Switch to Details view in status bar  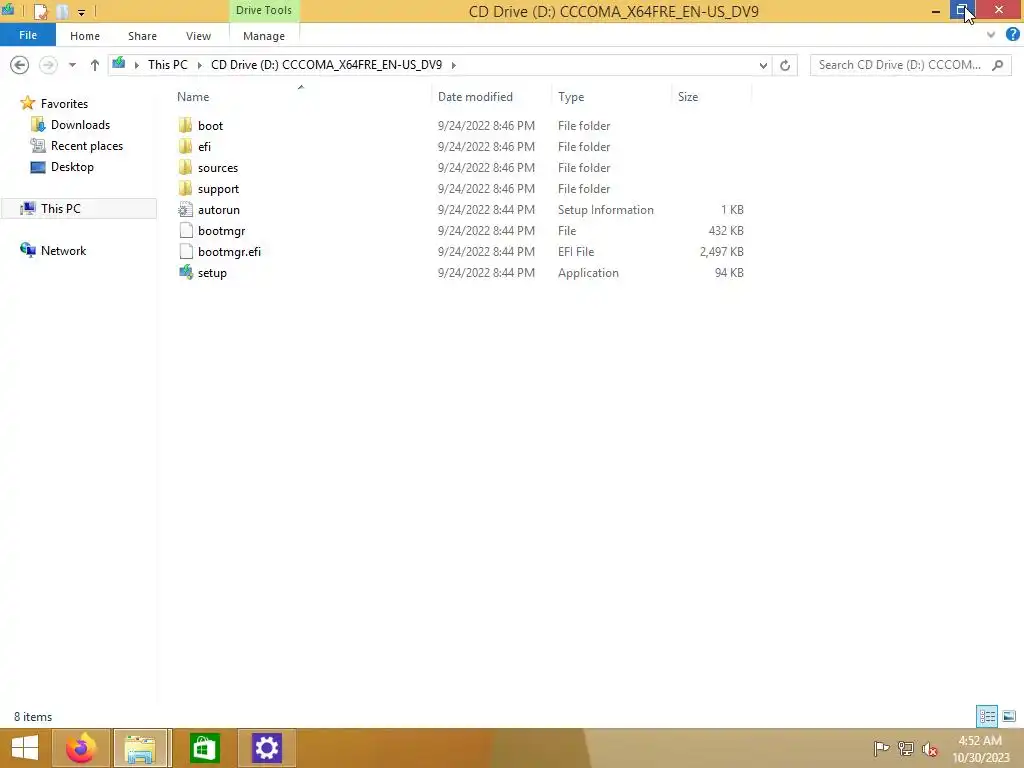point(987,716)
